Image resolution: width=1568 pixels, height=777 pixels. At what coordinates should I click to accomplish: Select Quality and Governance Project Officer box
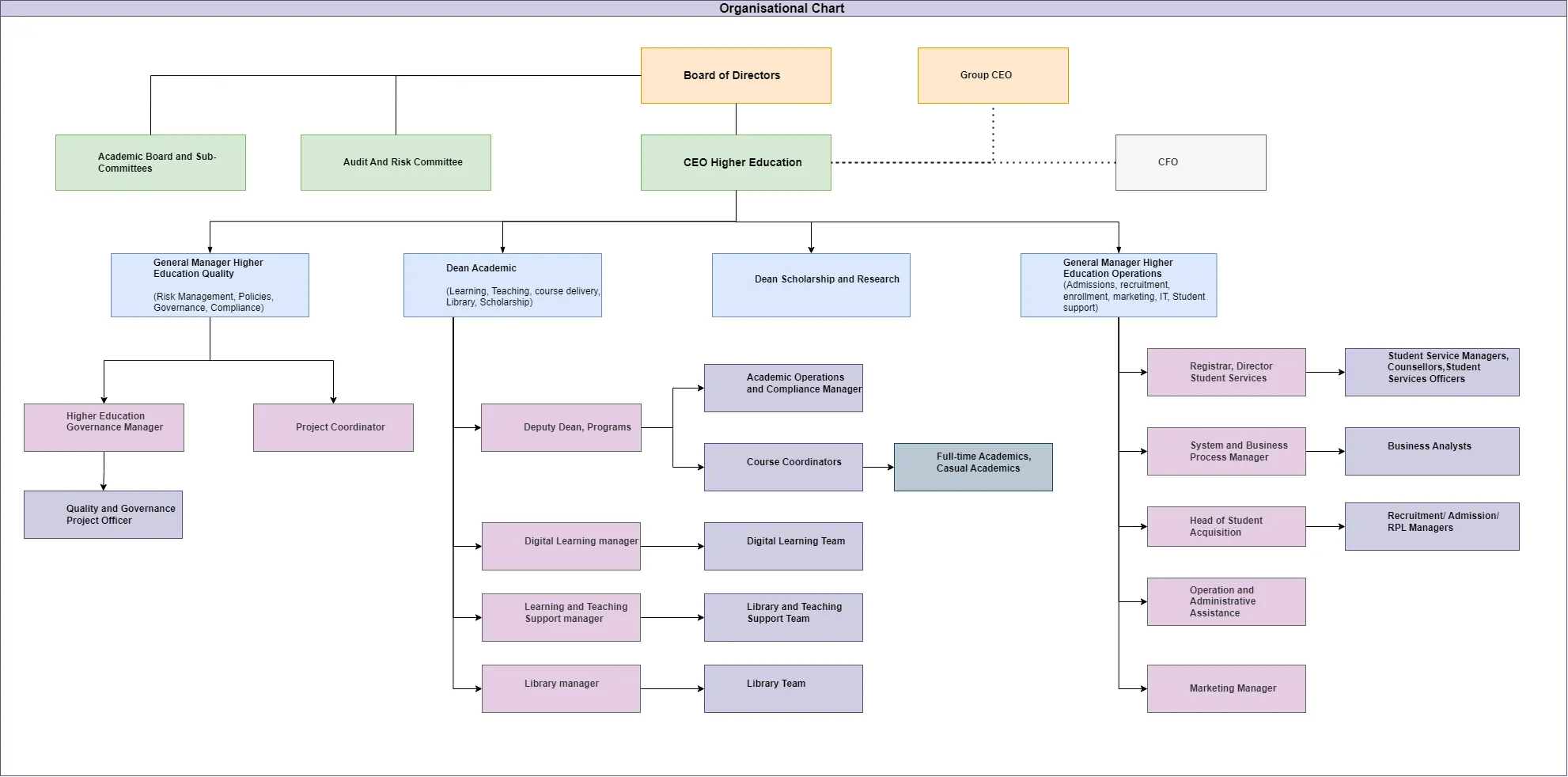click(103, 514)
